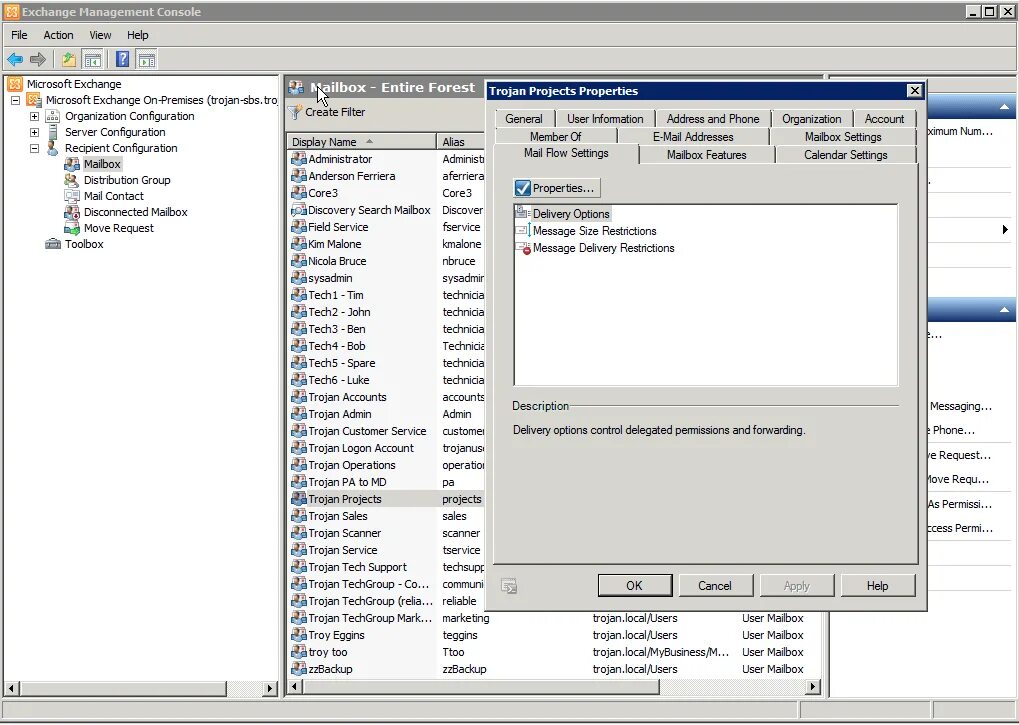Screen dimensions: 1019x725
Task: Select the Troy Eggins mailbox row
Action: click(x=556, y=635)
